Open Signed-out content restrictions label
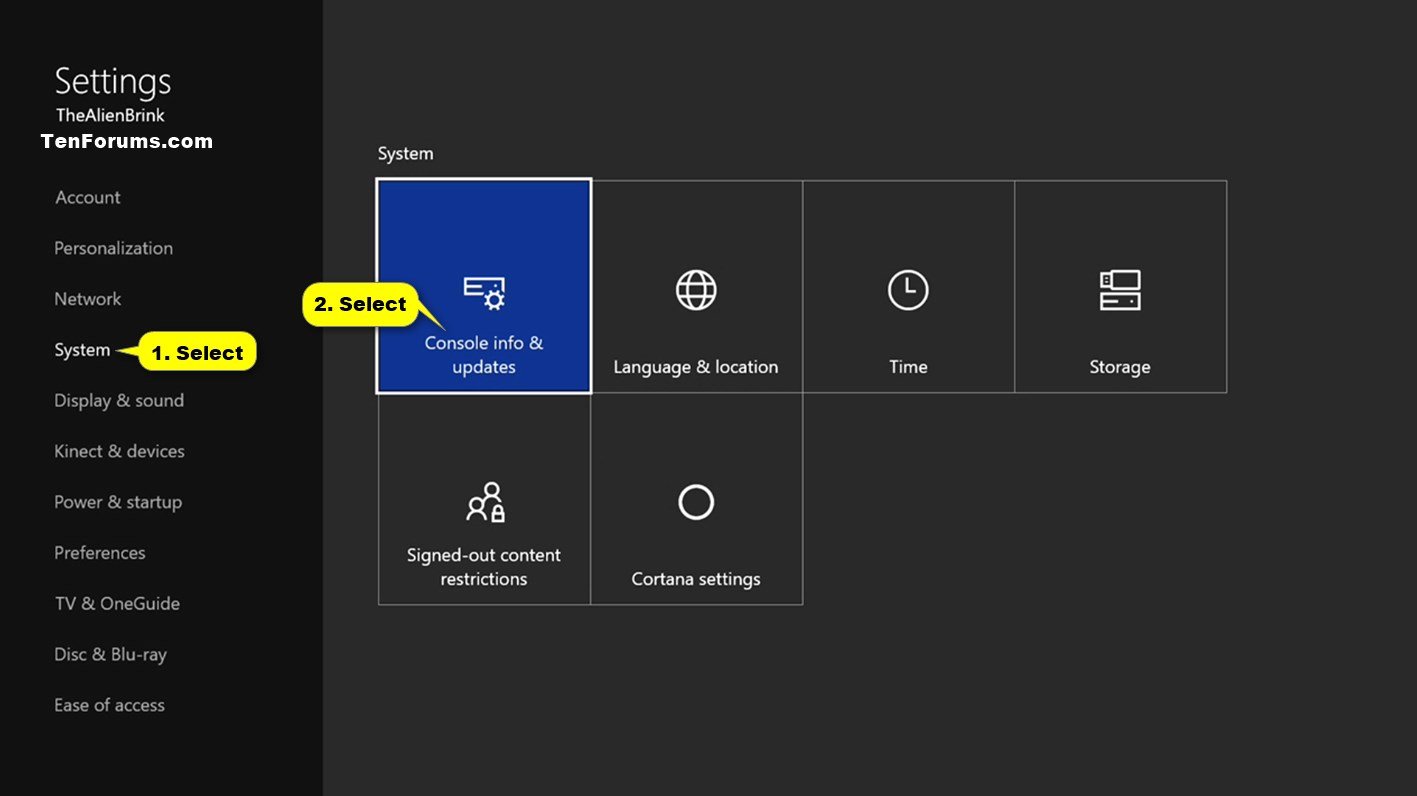The image size is (1417, 796). pyautogui.click(x=484, y=567)
